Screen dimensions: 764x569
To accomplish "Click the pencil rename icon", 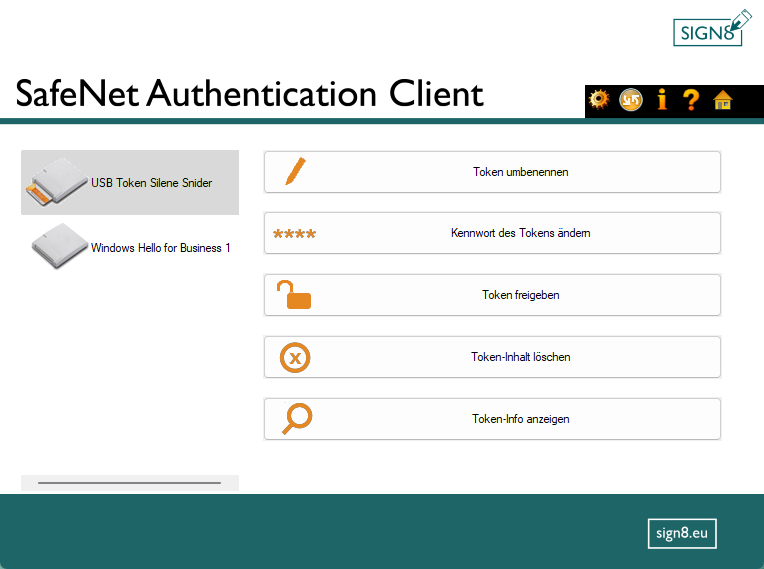I will tap(295, 171).
